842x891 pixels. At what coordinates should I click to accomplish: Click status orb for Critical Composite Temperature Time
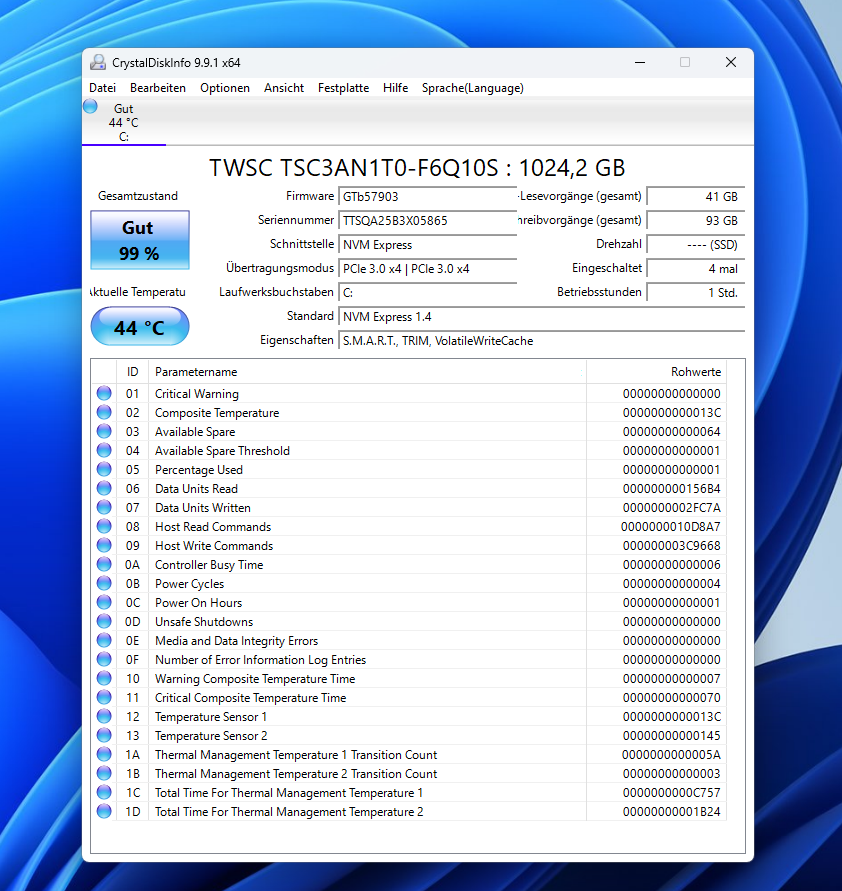coord(104,697)
